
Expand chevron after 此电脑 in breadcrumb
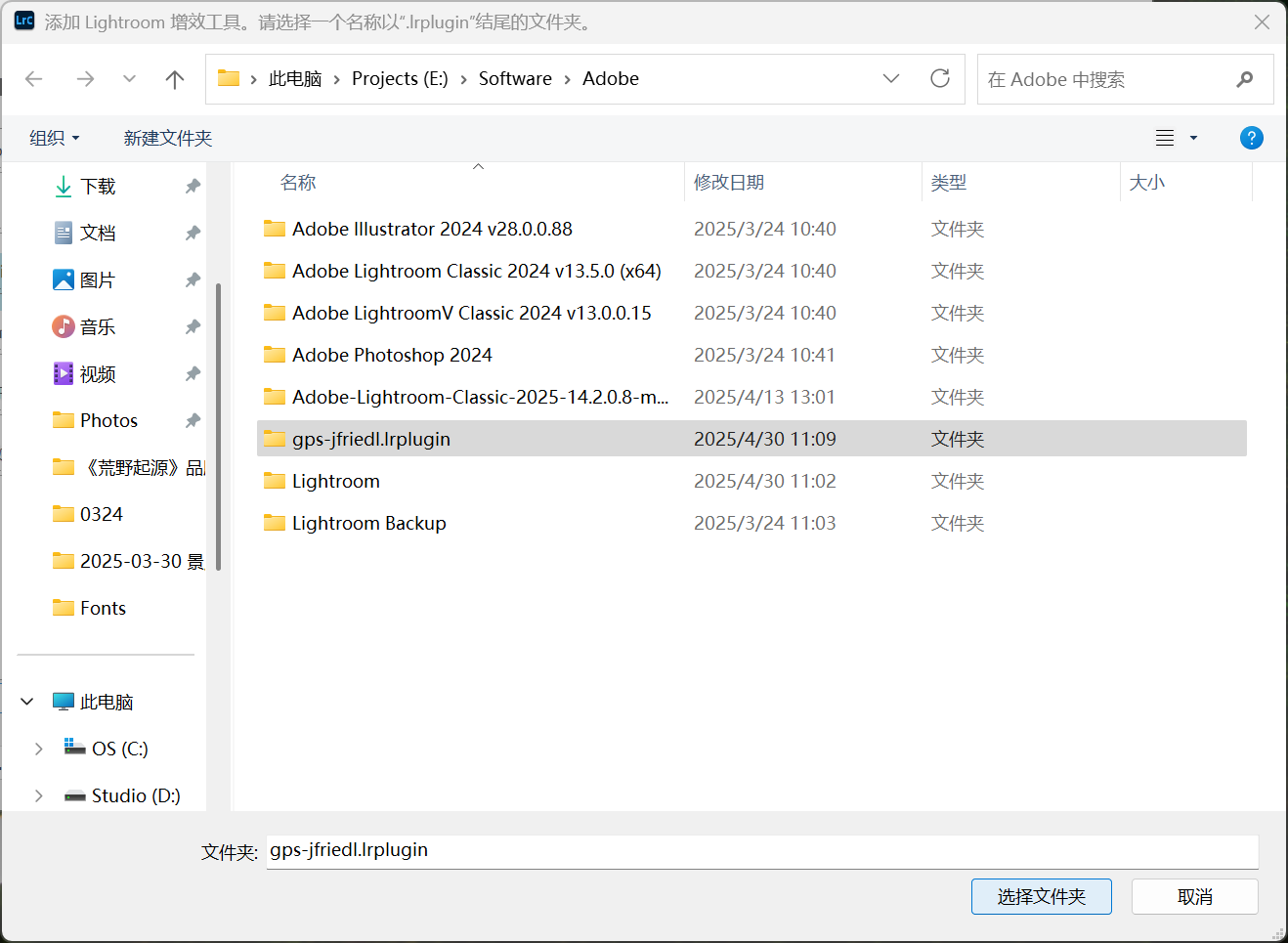pos(337,79)
